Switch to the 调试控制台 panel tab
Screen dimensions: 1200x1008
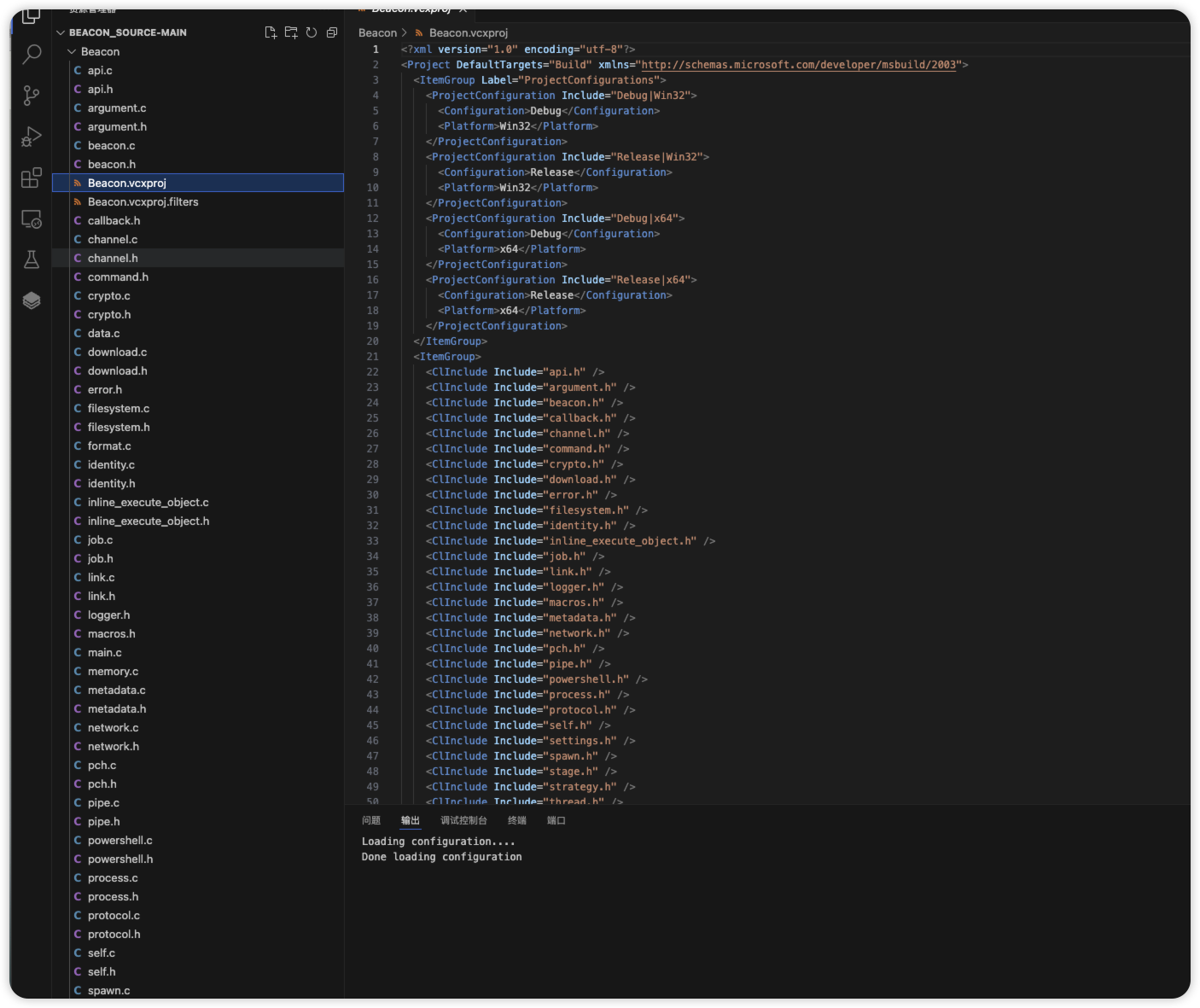tap(463, 820)
